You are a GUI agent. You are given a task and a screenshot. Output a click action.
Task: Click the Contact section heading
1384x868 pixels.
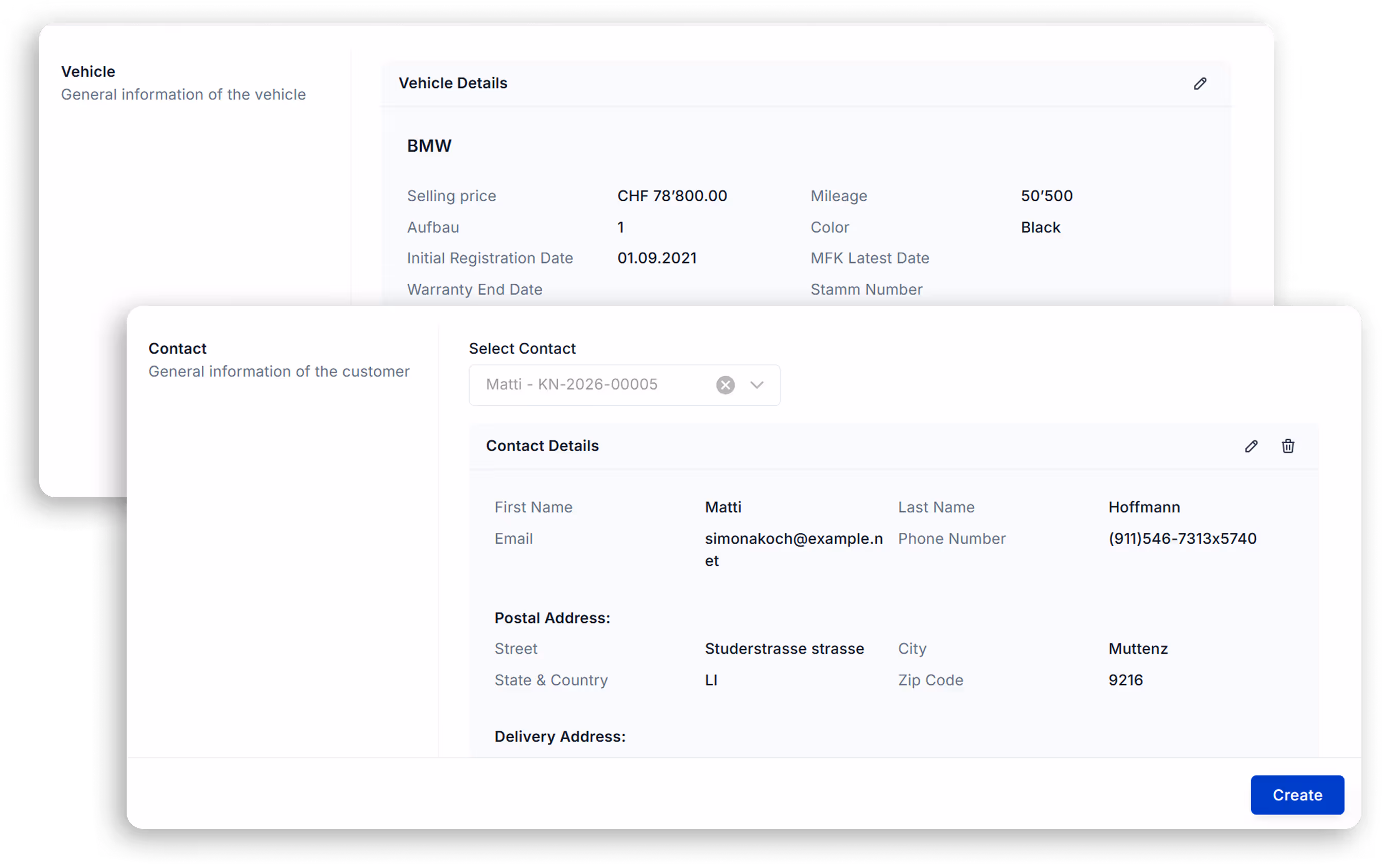[x=178, y=349]
